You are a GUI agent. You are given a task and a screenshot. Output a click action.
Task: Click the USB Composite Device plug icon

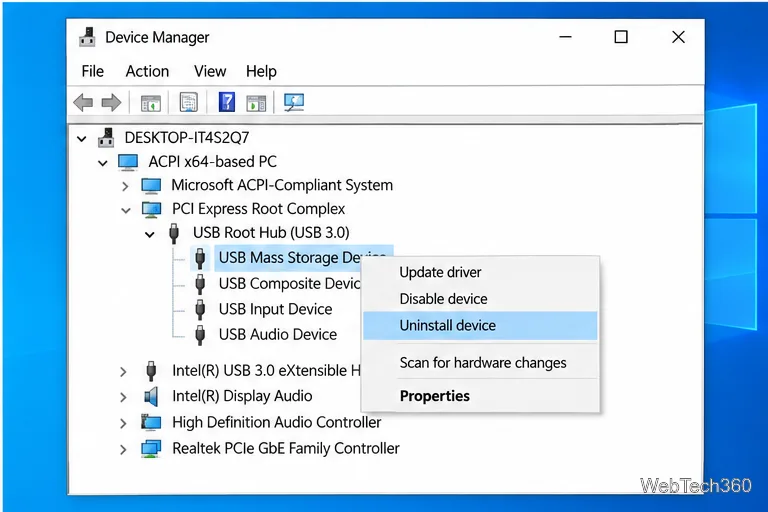click(200, 284)
